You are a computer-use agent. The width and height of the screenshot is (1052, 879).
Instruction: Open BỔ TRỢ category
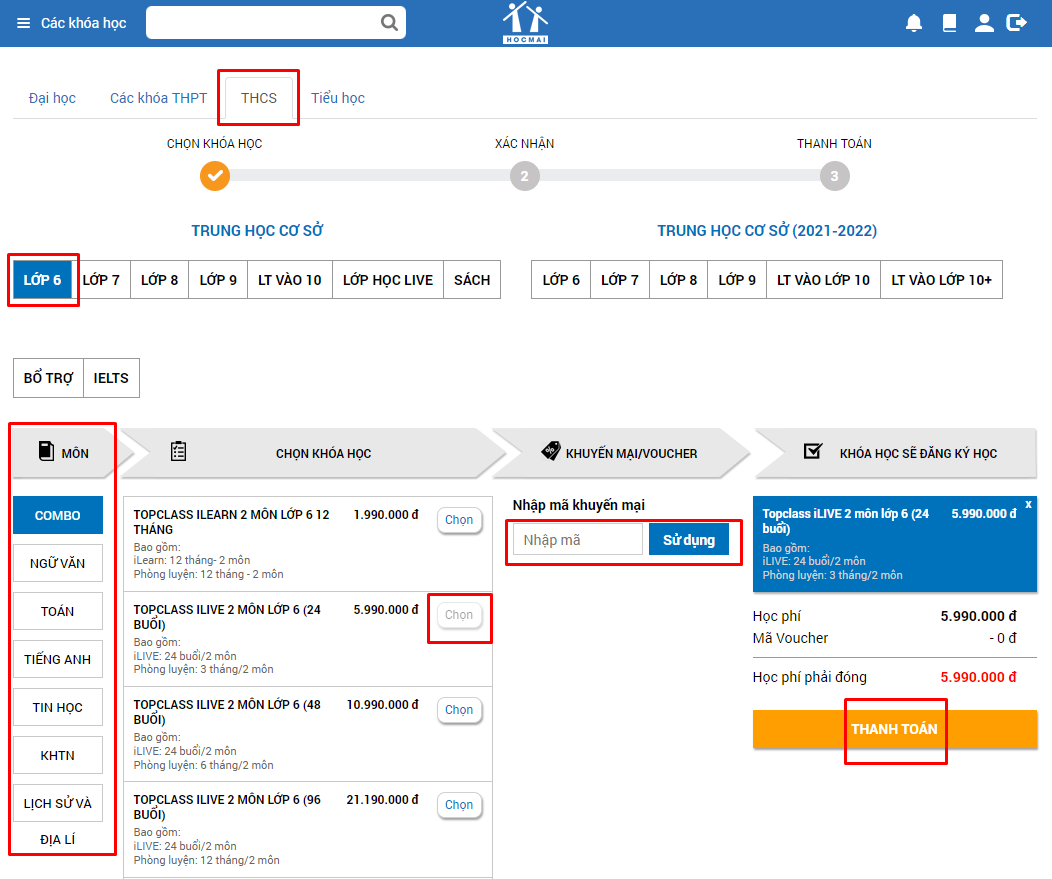[x=48, y=378]
